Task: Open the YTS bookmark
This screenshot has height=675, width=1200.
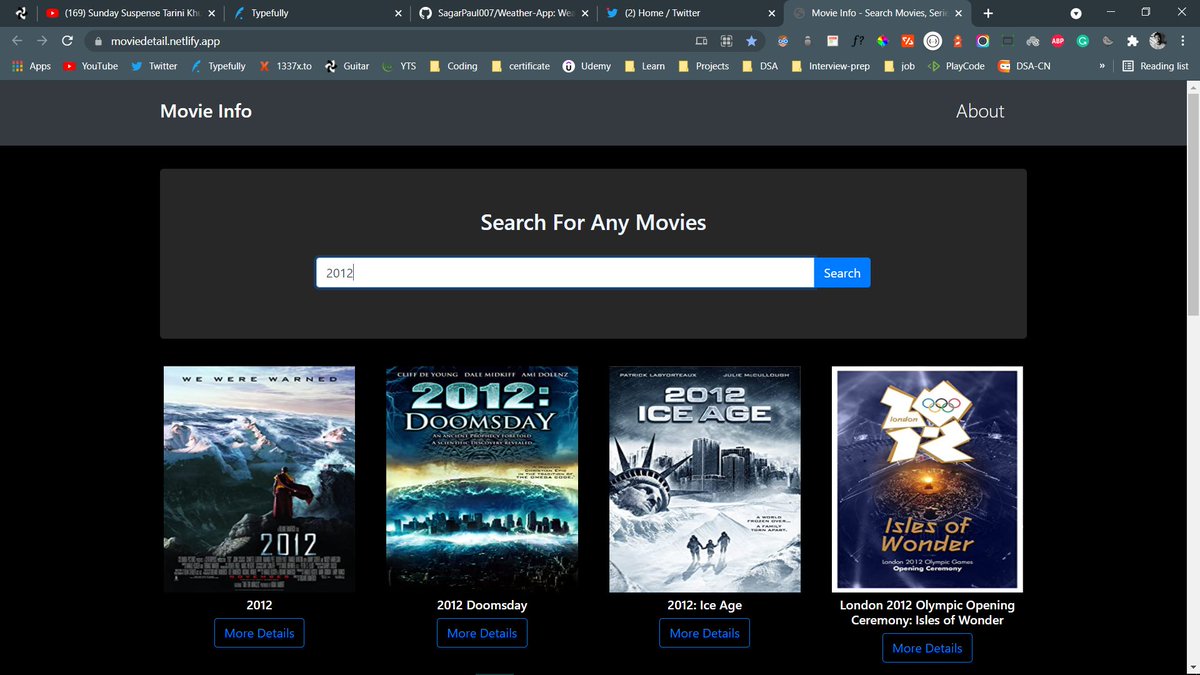Action: tap(399, 66)
